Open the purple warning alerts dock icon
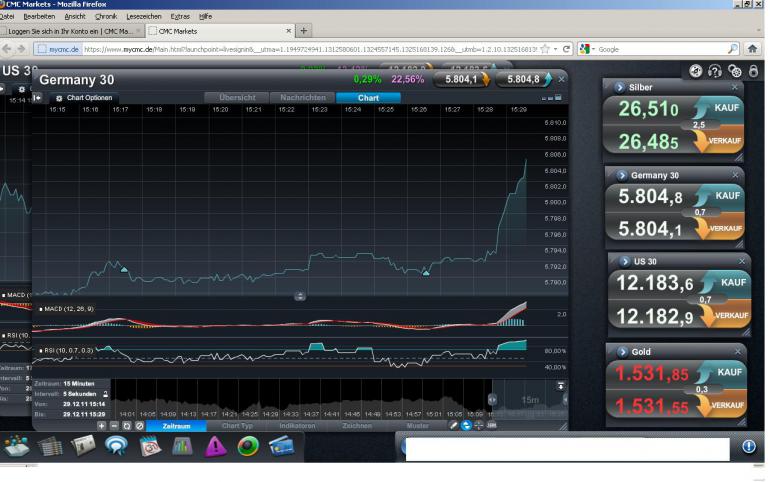 point(215,447)
